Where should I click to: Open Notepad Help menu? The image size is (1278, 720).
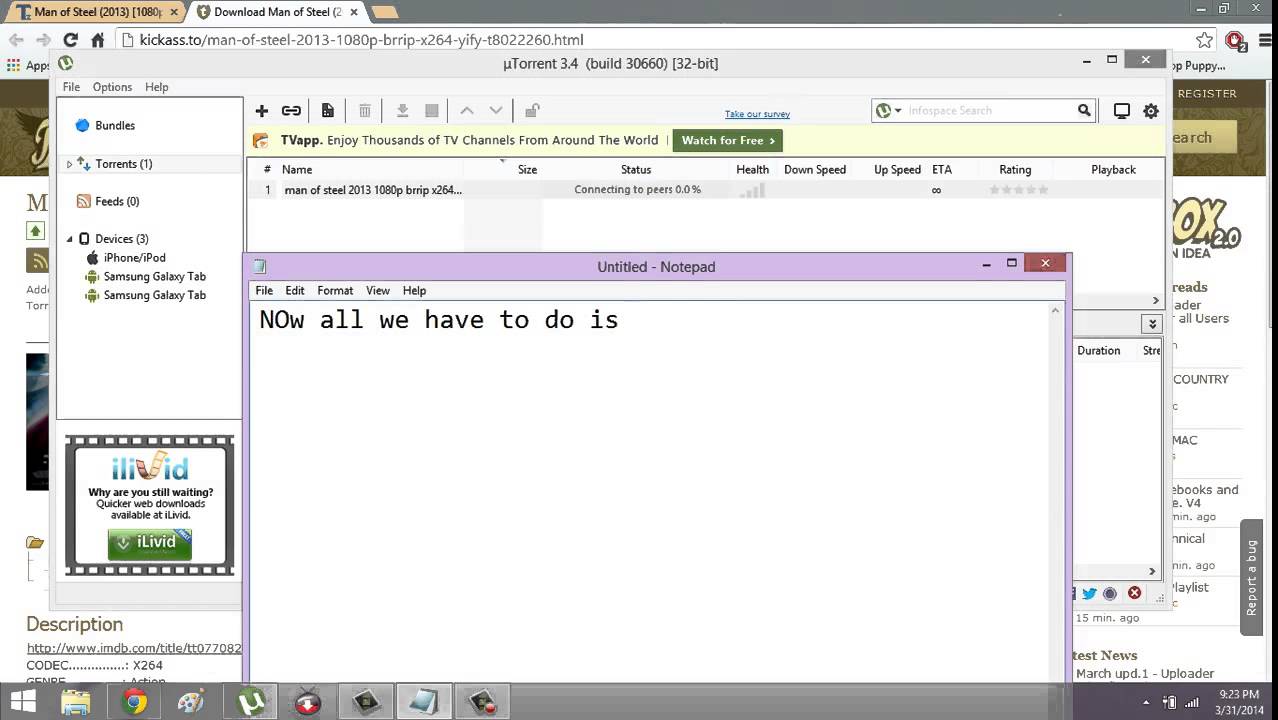pos(414,291)
